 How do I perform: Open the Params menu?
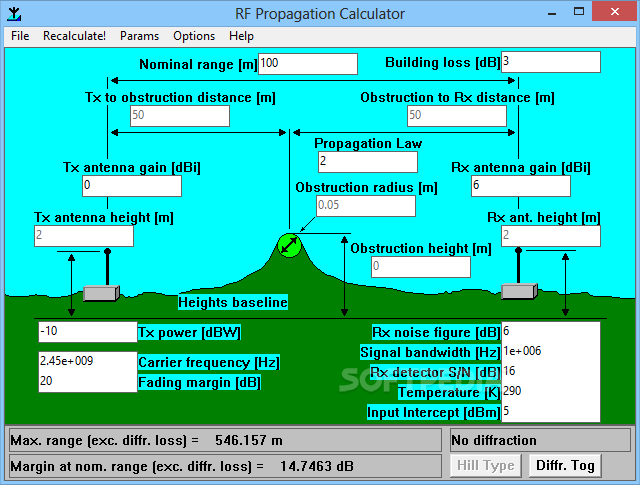click(139, 36)
